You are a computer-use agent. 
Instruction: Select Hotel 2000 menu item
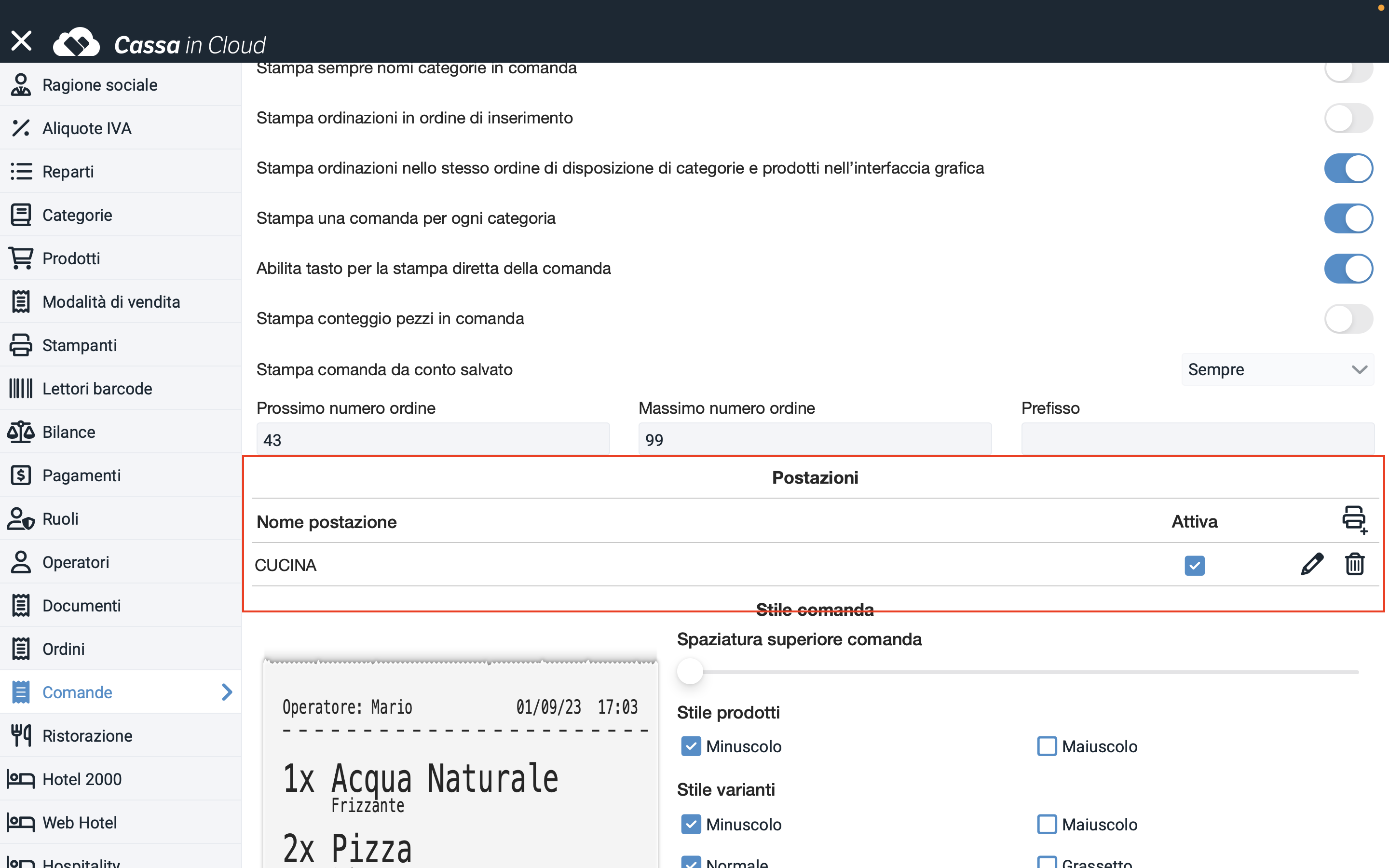click(x=121, y=779)
